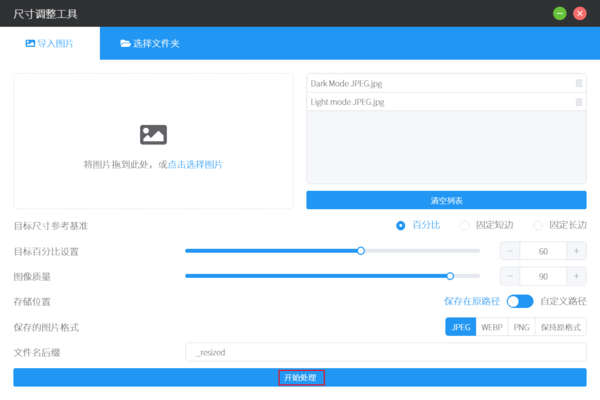
Task: Choose JPEG output format
Action: (x=461, y=327)
